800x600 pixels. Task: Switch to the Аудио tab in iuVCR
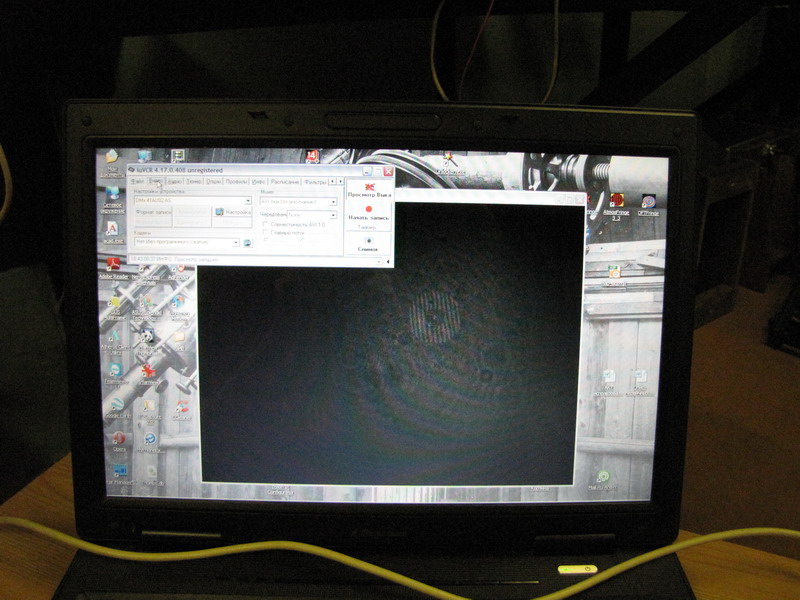(x=174, y=182)
